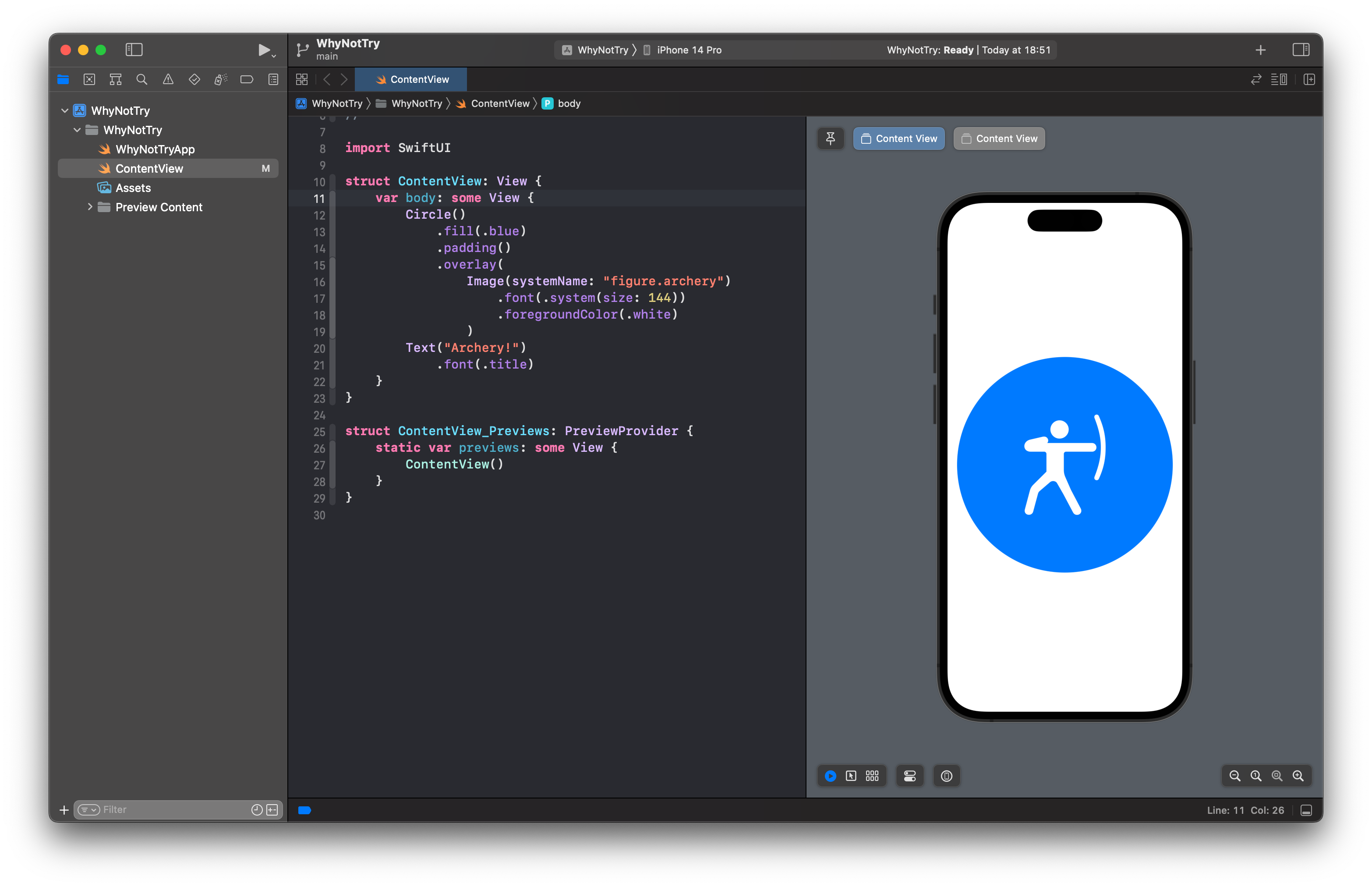This screenshot has width=1372, height=887.
Task: Select WhyNotTryApp file in sidebar
Action: 155,148
